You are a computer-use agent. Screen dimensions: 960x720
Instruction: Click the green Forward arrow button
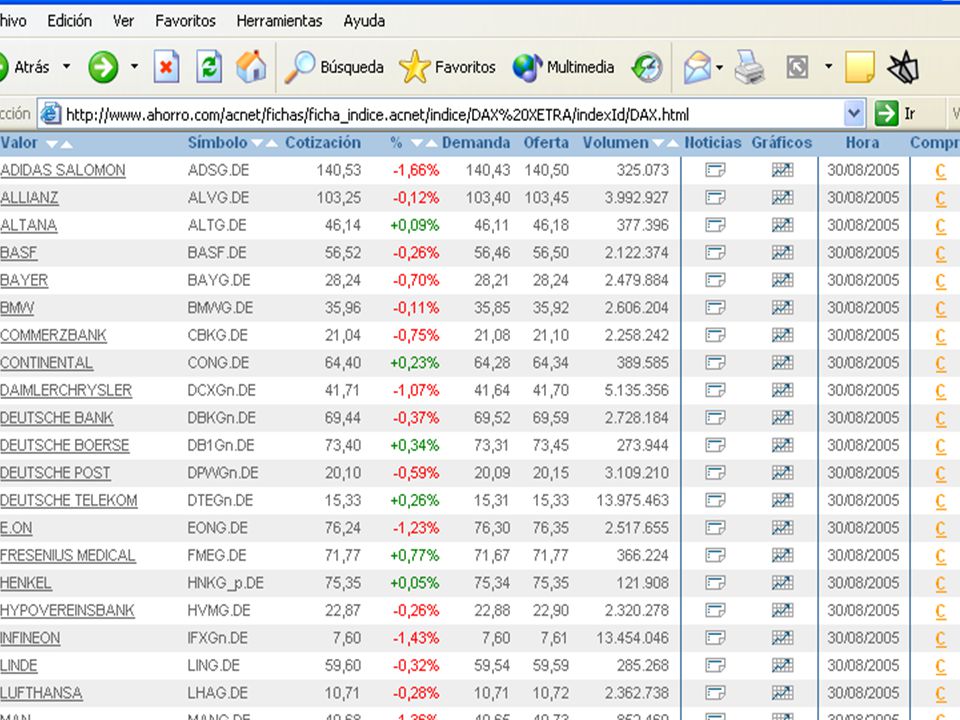point(103,67)
